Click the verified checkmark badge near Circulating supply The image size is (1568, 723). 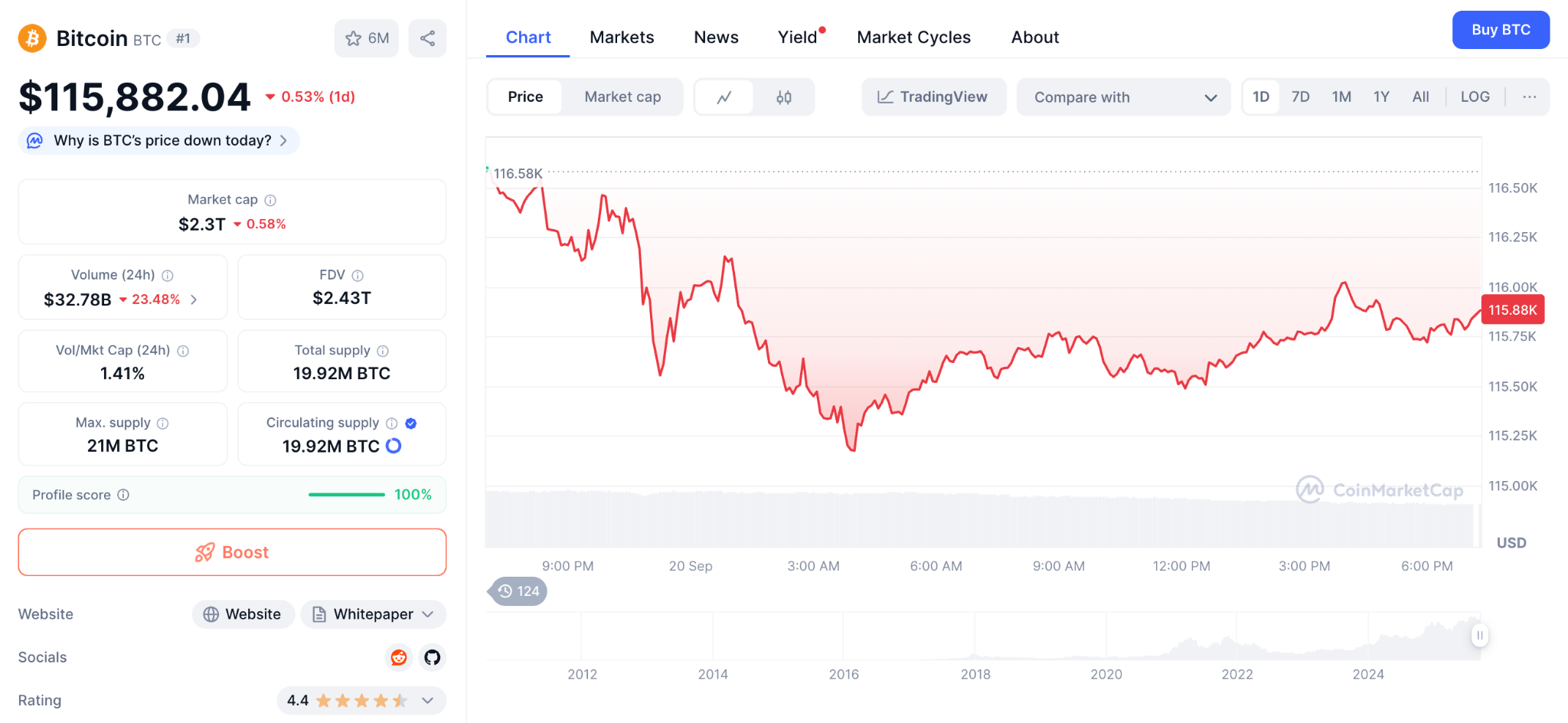coord(411,423)
